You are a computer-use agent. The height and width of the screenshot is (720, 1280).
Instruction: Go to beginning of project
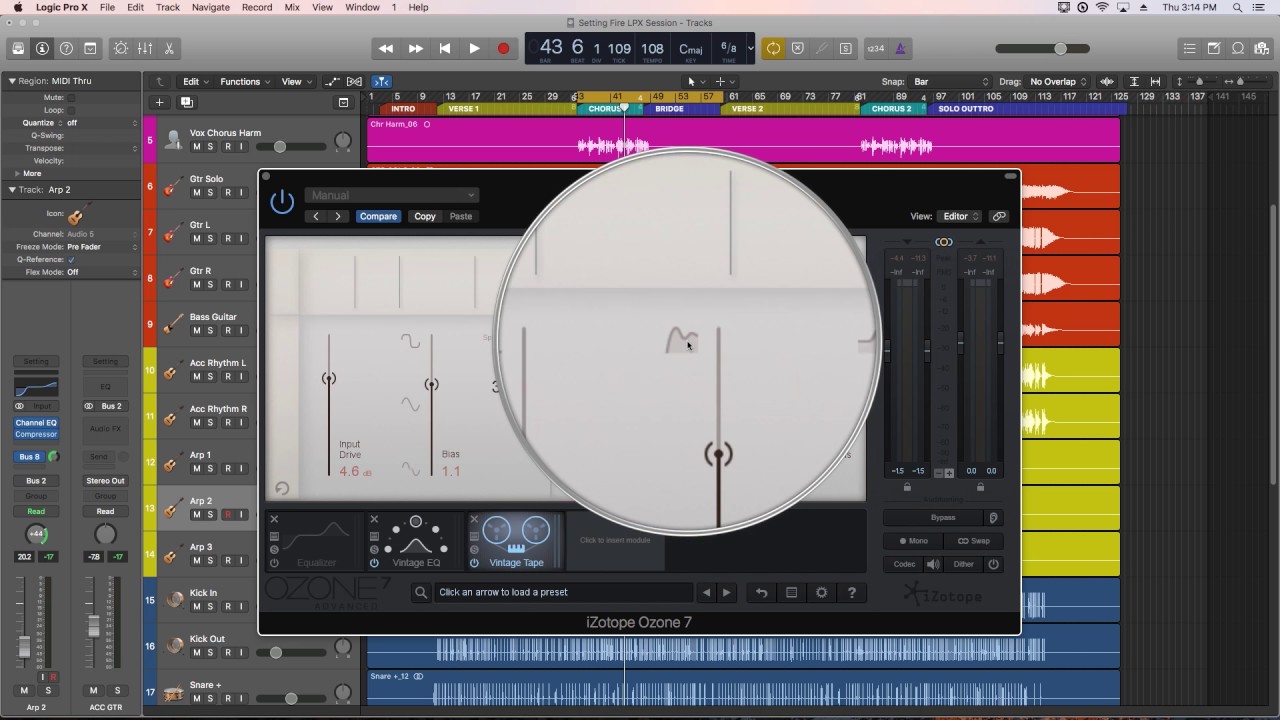point(445,48)
